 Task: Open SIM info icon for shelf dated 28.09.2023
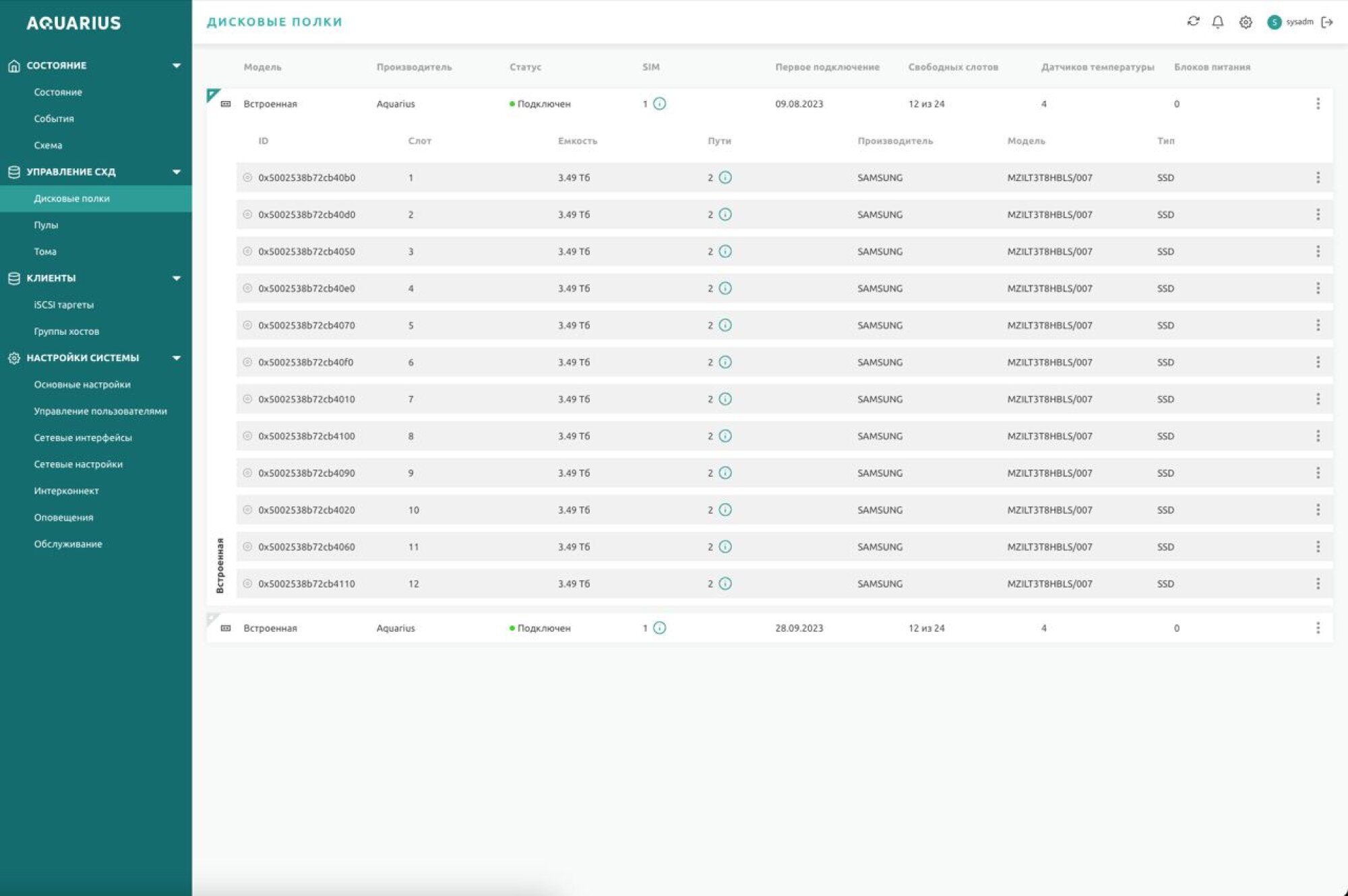pyautogui.click(x=660, y=628)
